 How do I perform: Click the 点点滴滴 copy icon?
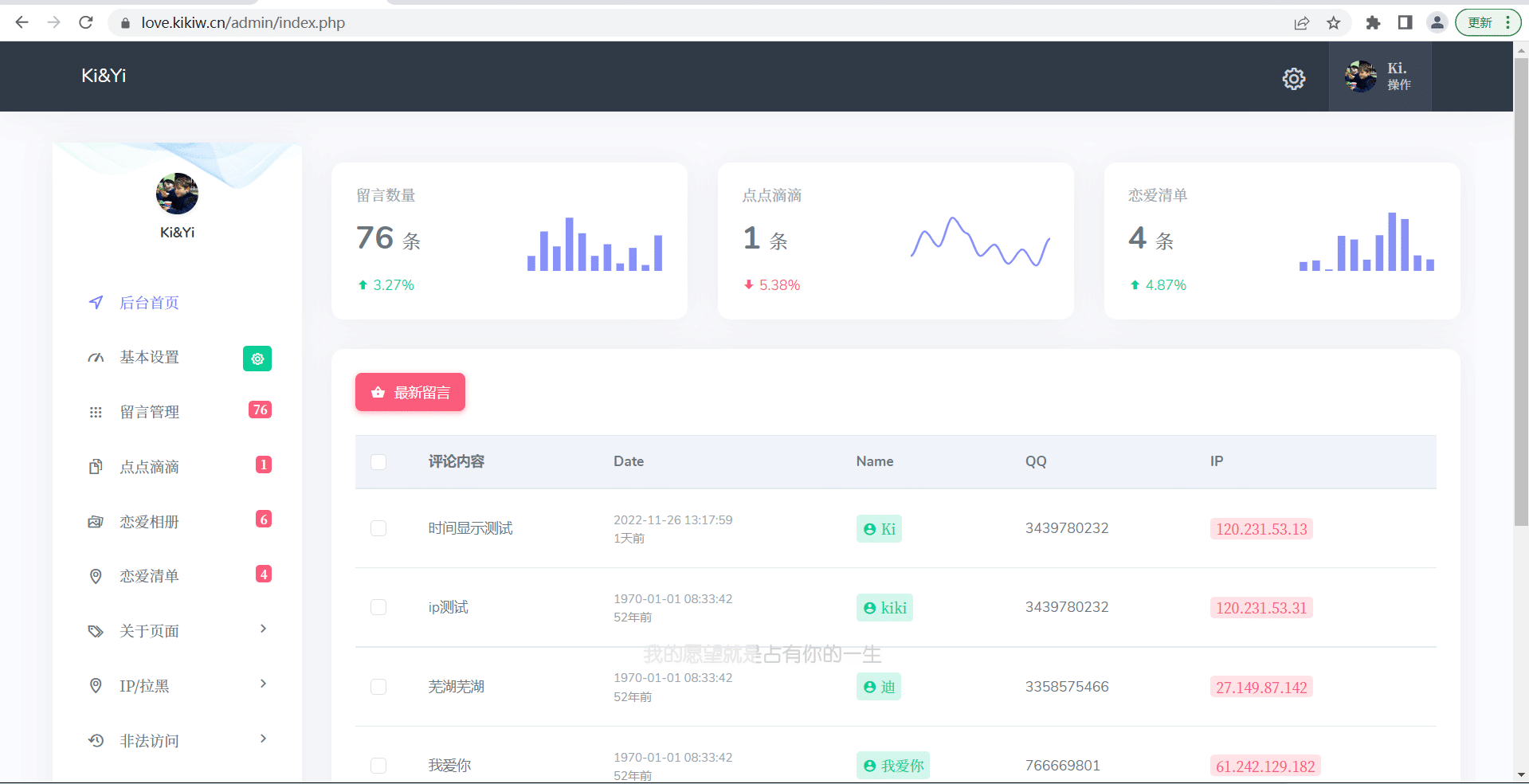96,466
